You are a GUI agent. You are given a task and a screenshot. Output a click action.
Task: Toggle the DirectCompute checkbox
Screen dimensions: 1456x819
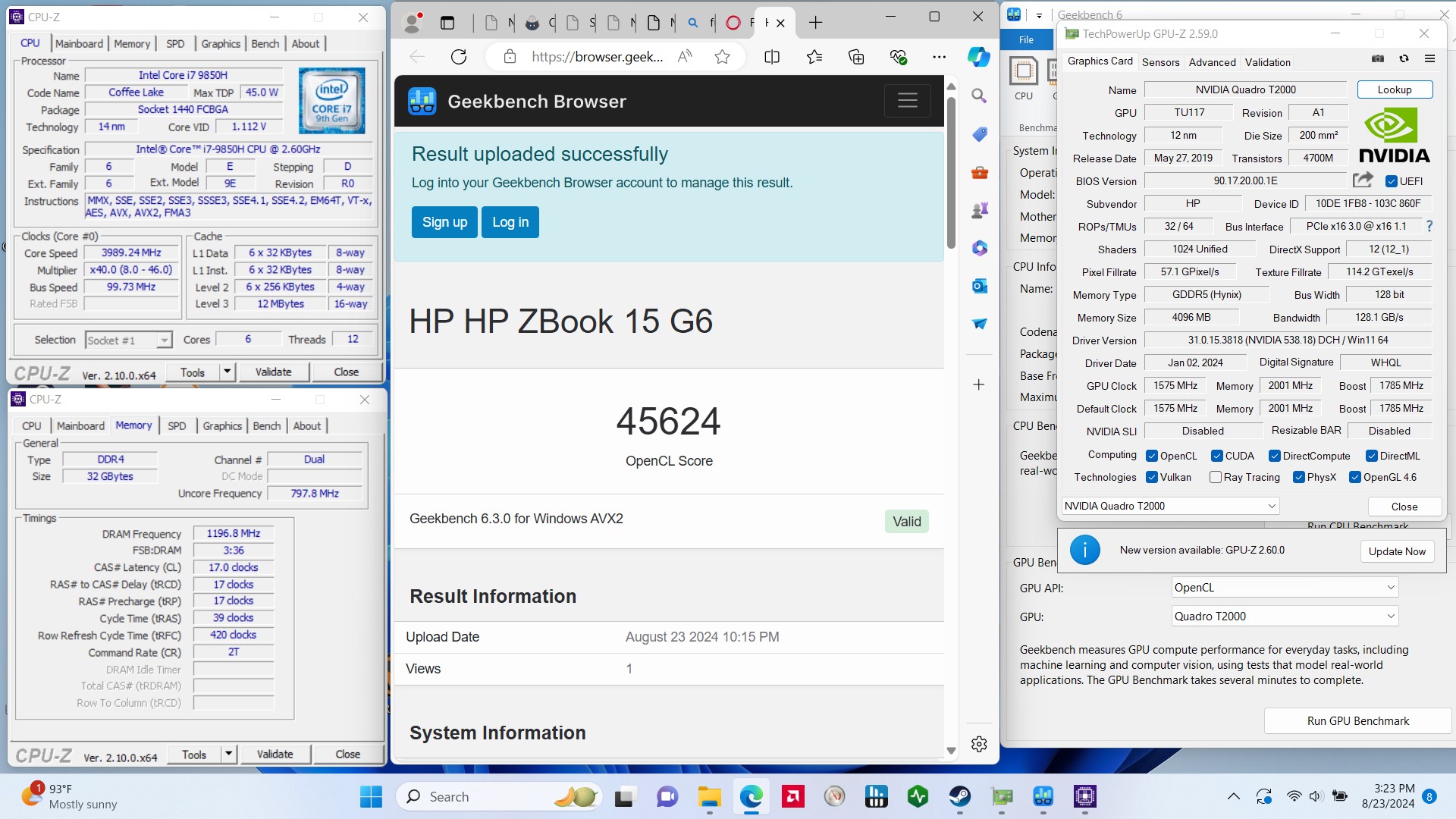pos(1275,456)
